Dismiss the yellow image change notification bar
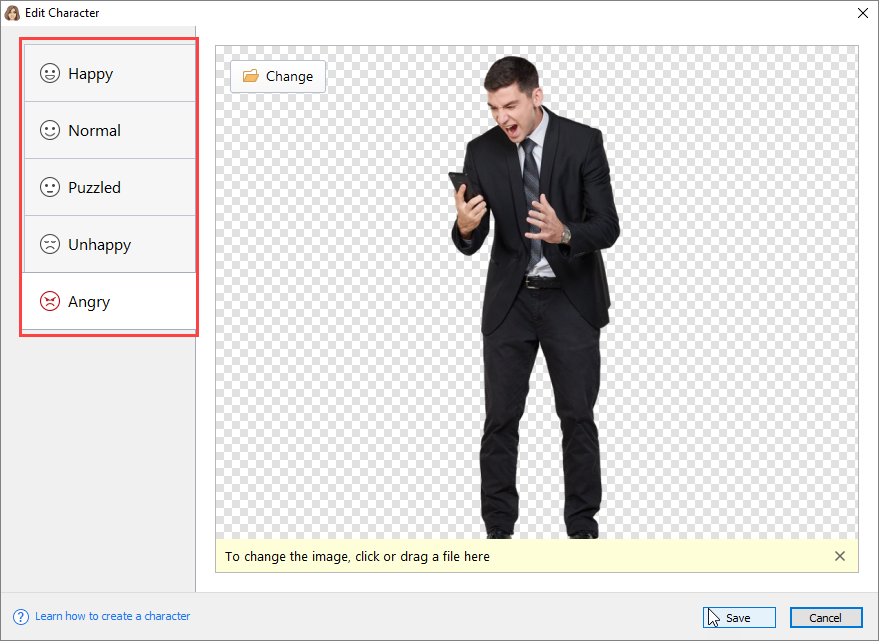 coord(840,556)
